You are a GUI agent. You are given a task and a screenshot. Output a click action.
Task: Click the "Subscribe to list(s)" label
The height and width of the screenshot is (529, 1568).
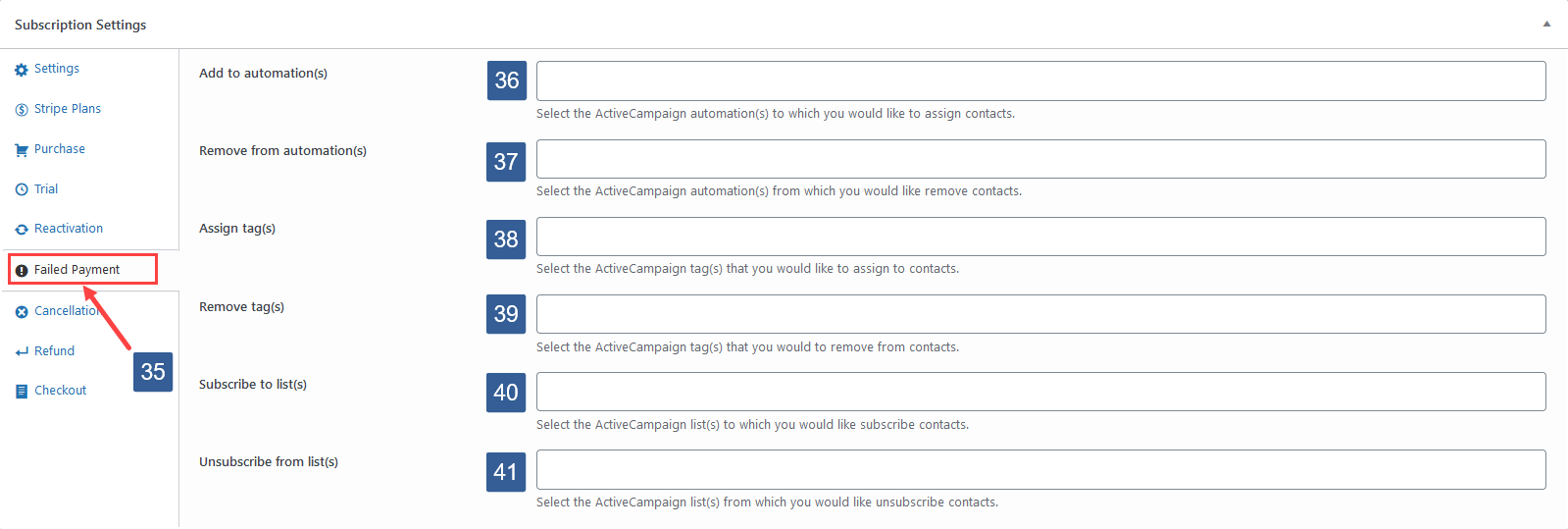pyautogui.click(x=253, y=385)
